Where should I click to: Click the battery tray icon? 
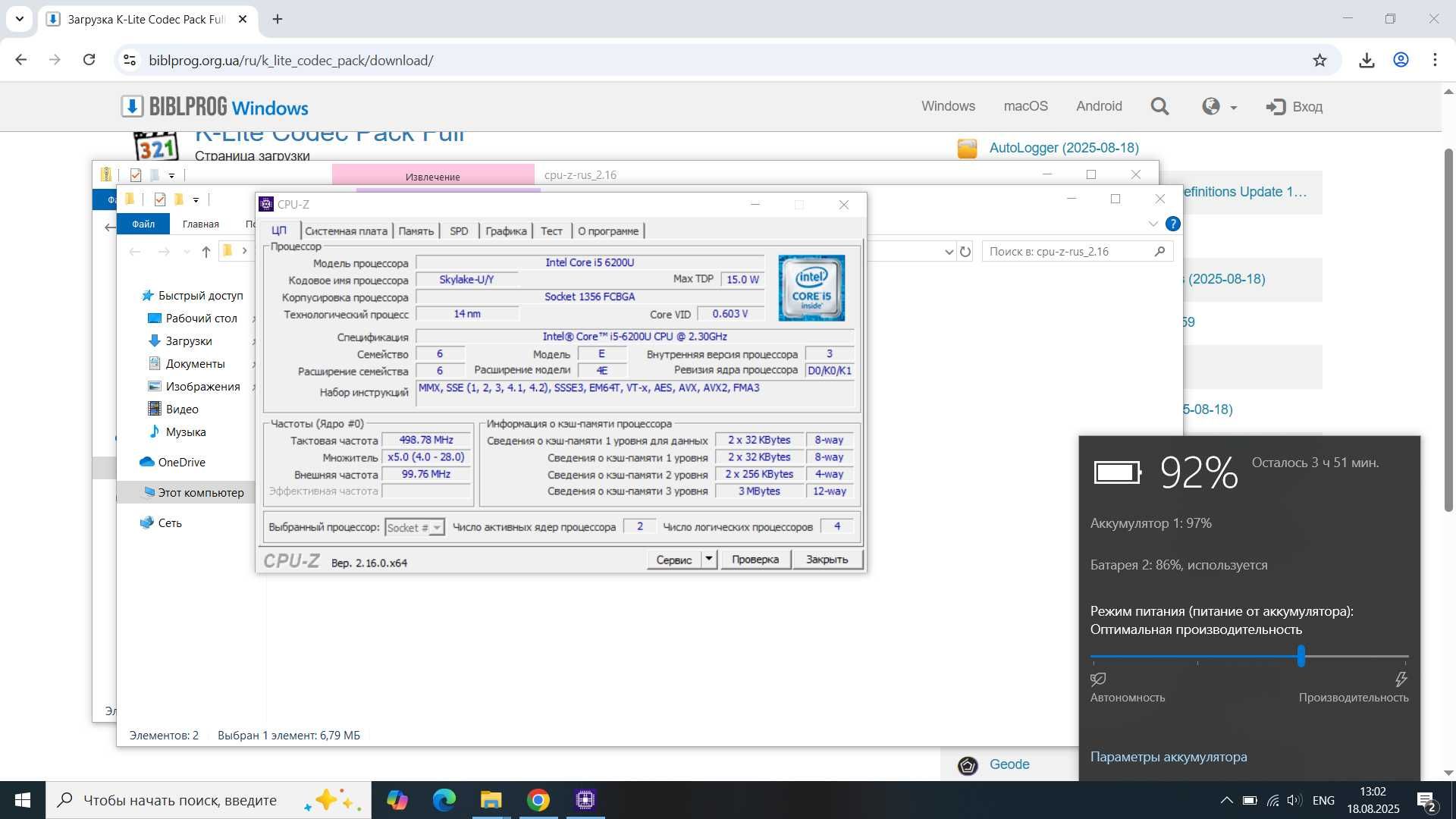(1250, 800)
